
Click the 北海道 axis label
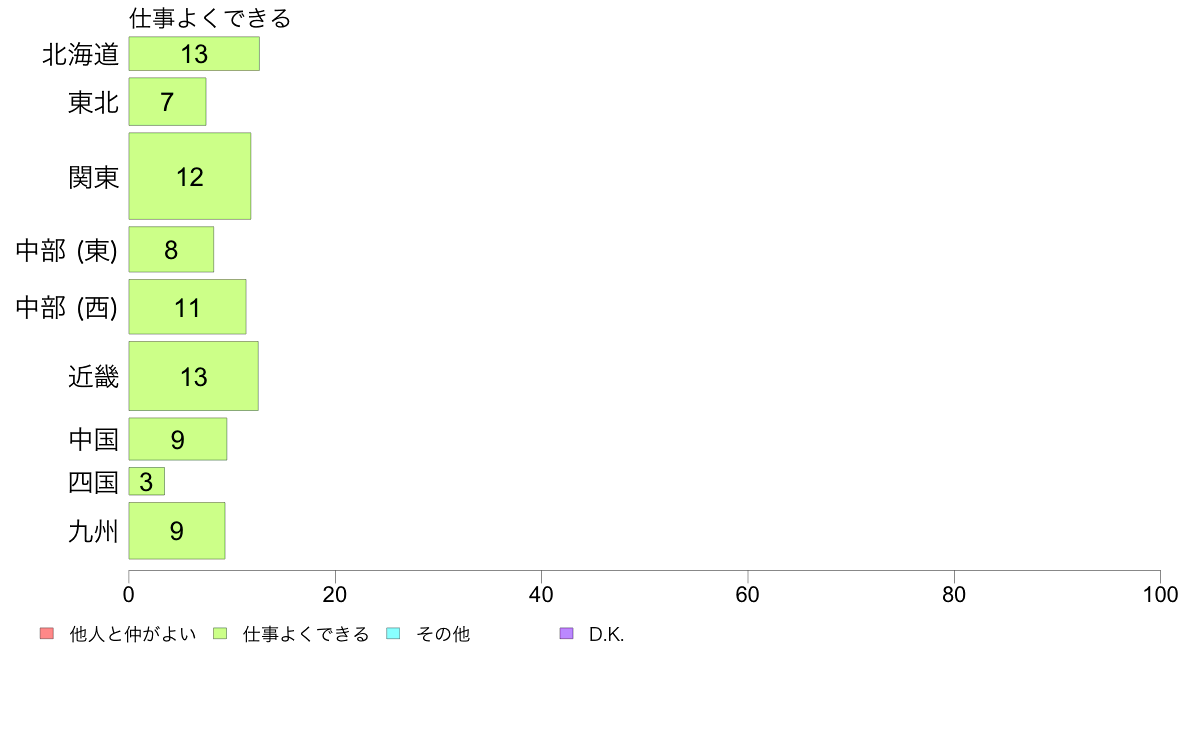pyautogui.click(x=81, y=55)
